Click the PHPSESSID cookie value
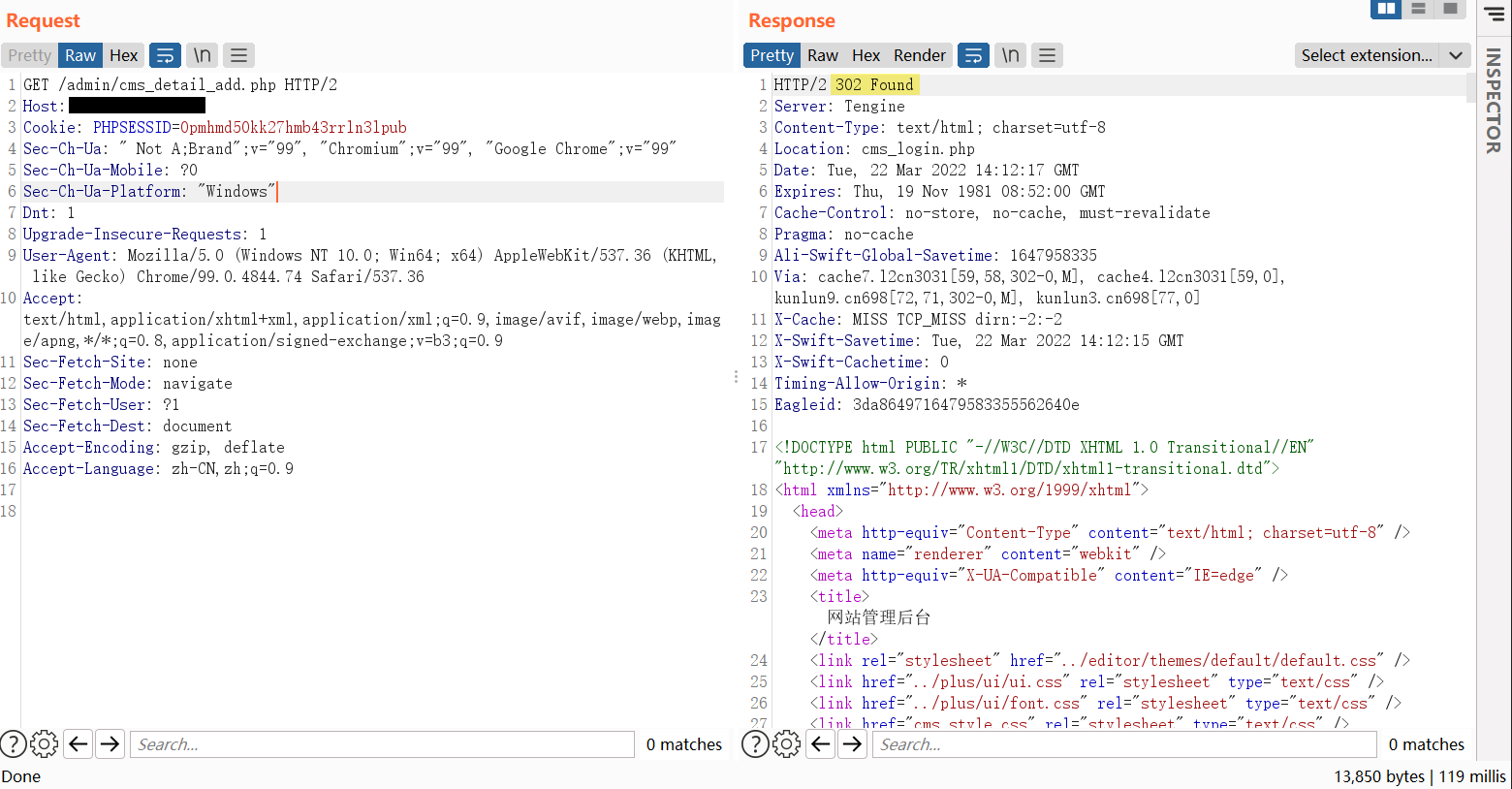The height and width of the screenshot is (789, 1512). [x=294, y=128]
